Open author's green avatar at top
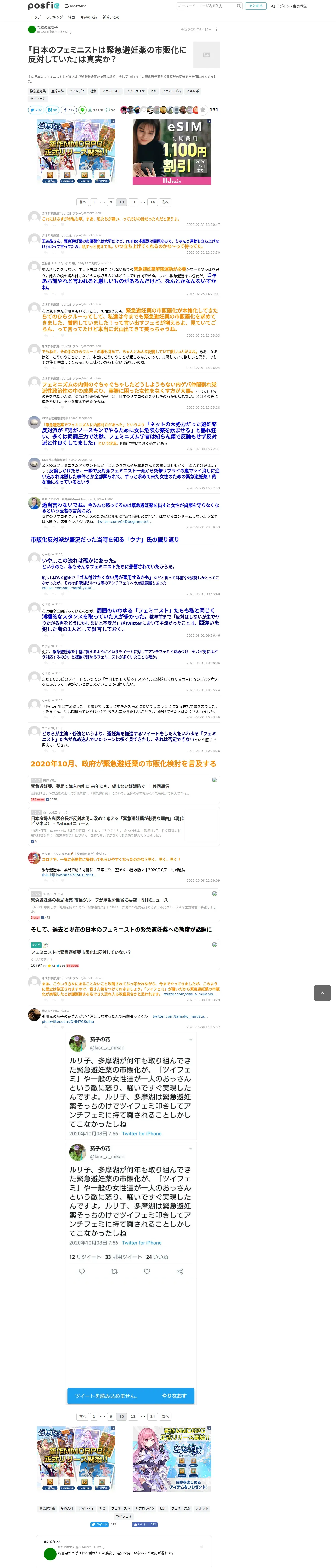 [32, 29]
